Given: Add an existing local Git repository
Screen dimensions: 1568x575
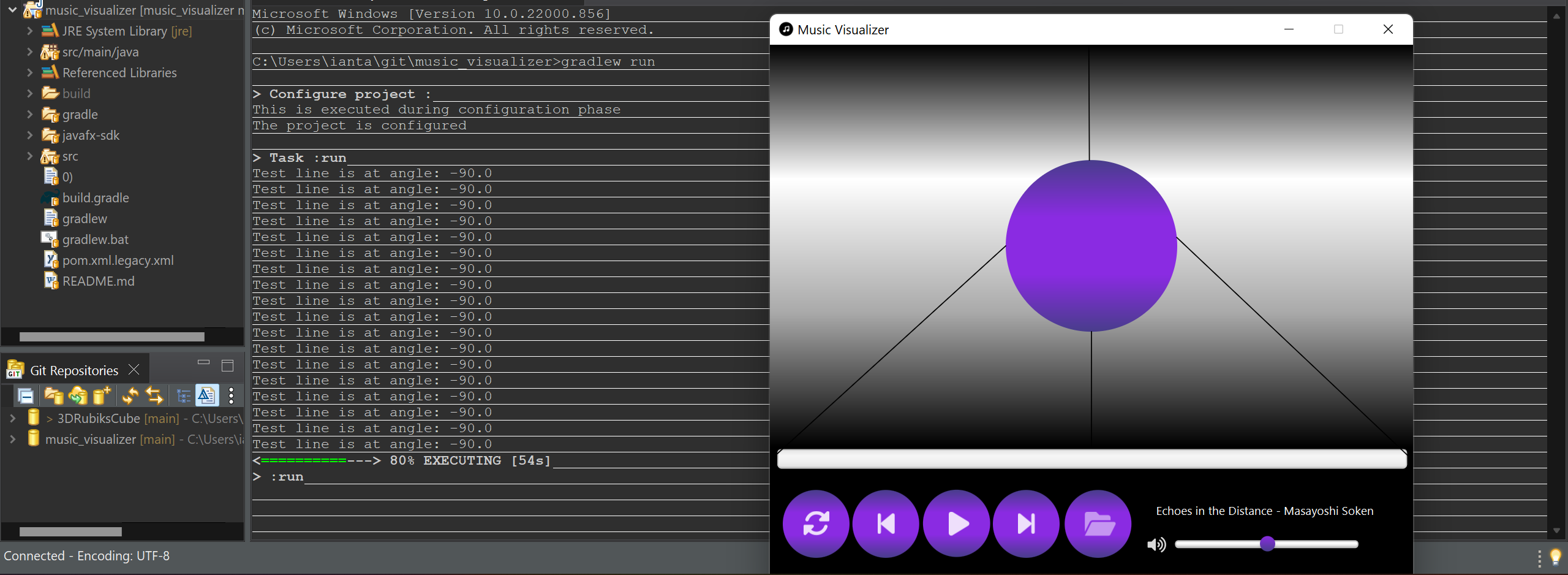Looking at the screenshot, I should (x=53, y=396).
